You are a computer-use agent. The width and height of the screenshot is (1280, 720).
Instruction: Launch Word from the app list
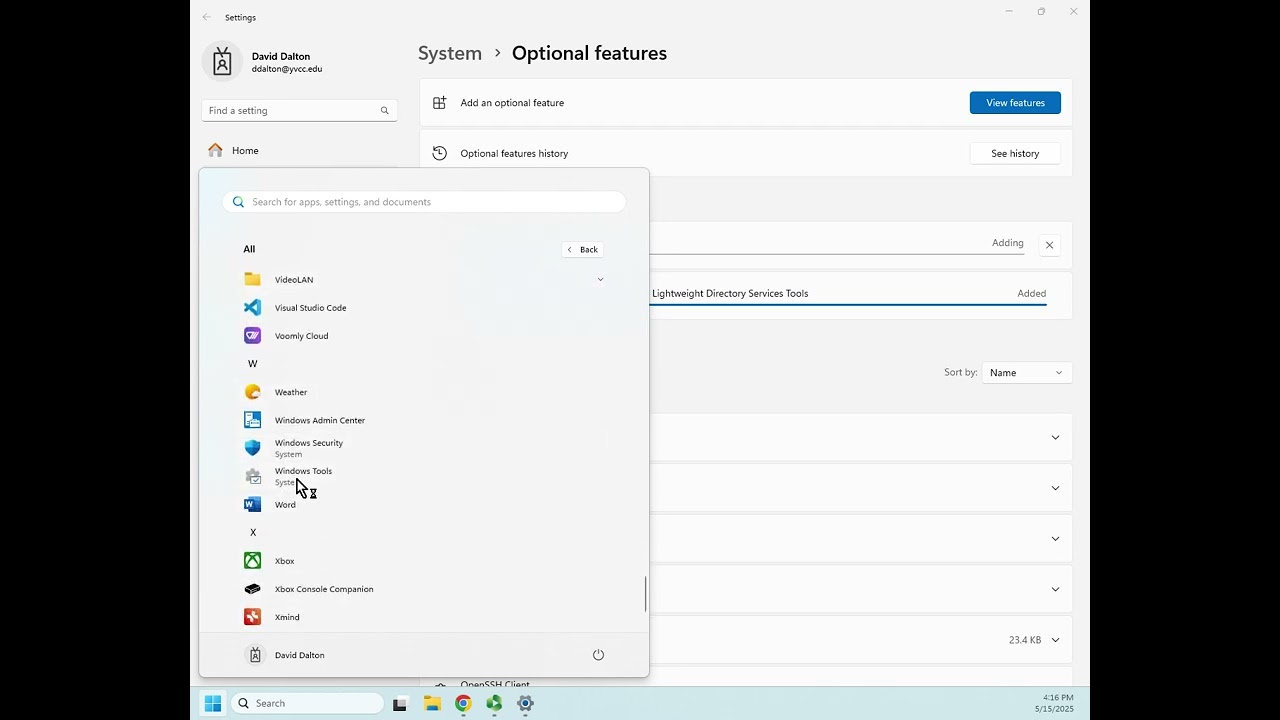[x=285, y=505]
